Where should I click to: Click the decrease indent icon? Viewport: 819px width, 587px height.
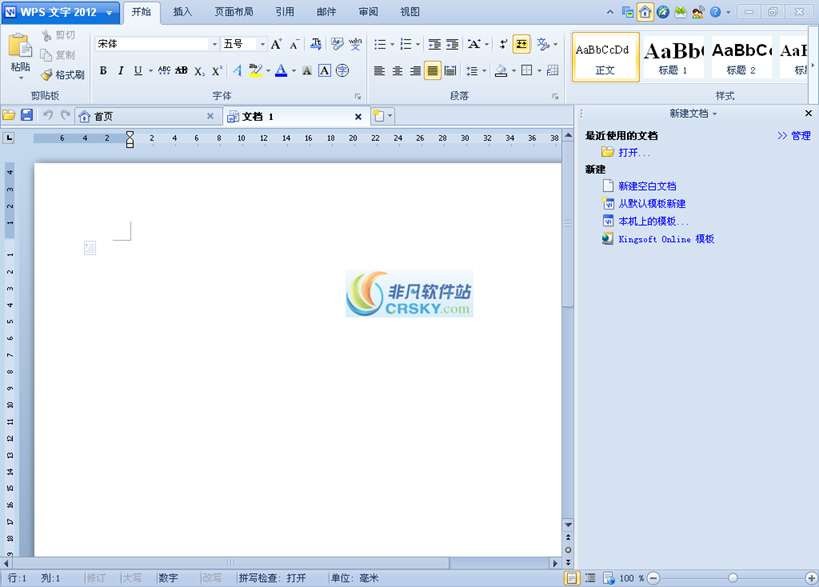[x=435, y=44]
